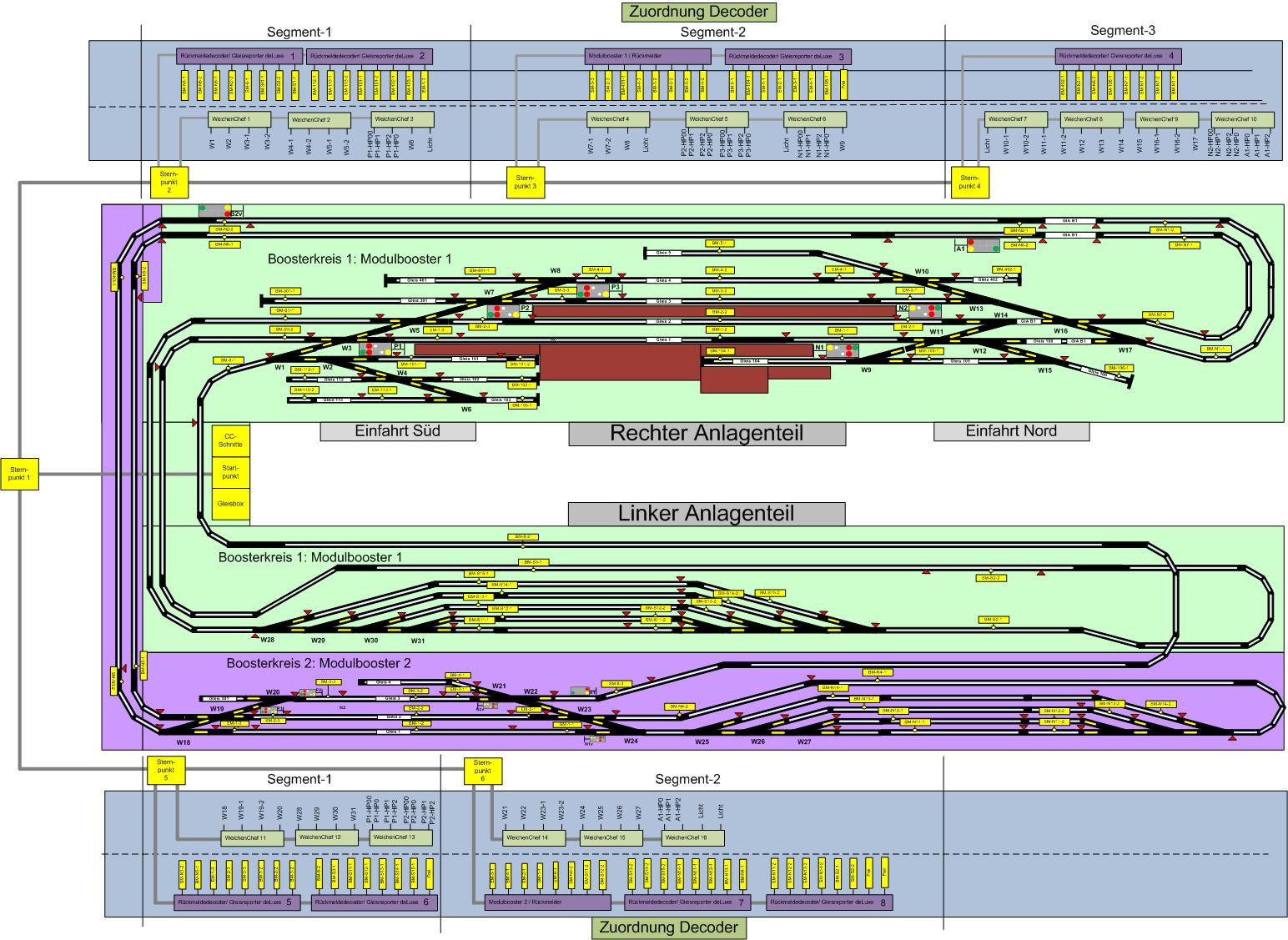Select the WeichenChef 14 box
The width and height of the screenshot is (1288, 940).
click(534, 837)
